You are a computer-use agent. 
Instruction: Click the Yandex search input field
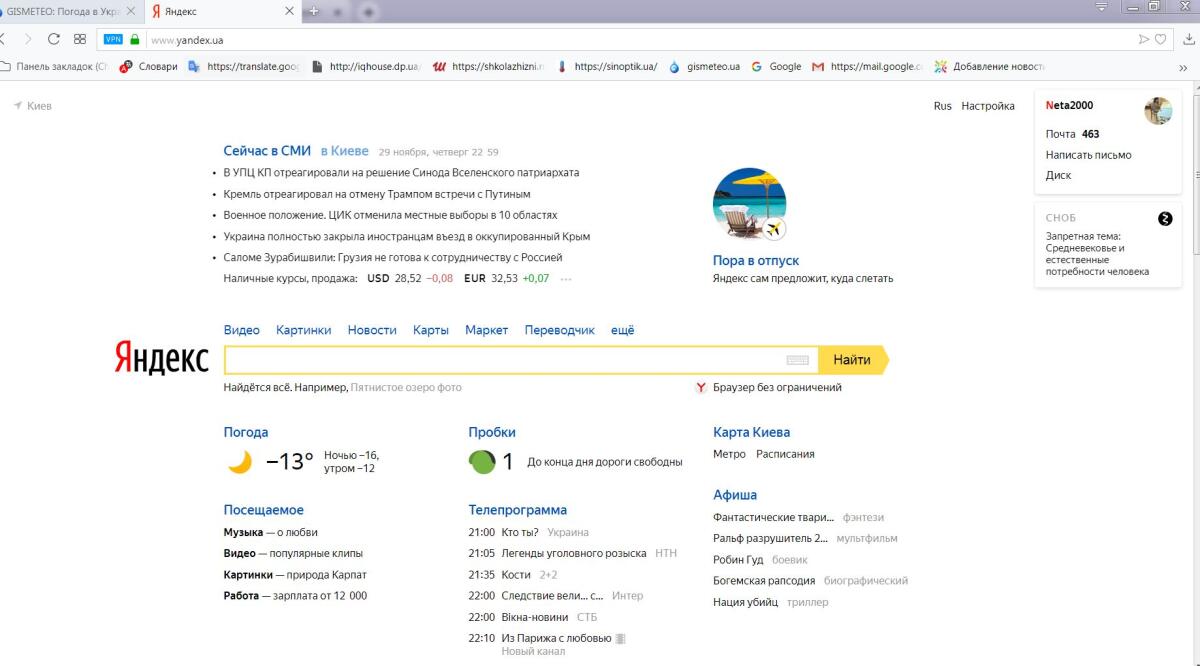(x=500, y=360)
